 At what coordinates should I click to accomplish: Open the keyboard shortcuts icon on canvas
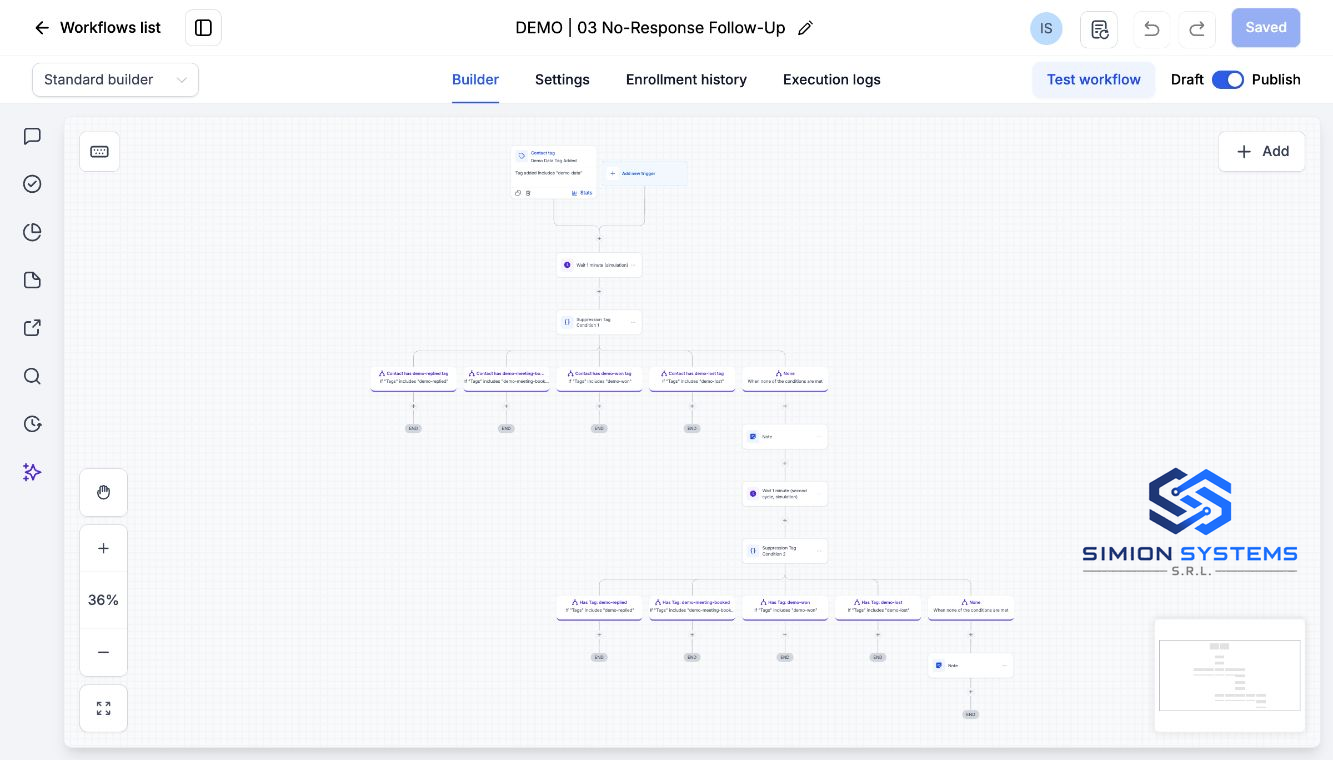coord(100,151)
